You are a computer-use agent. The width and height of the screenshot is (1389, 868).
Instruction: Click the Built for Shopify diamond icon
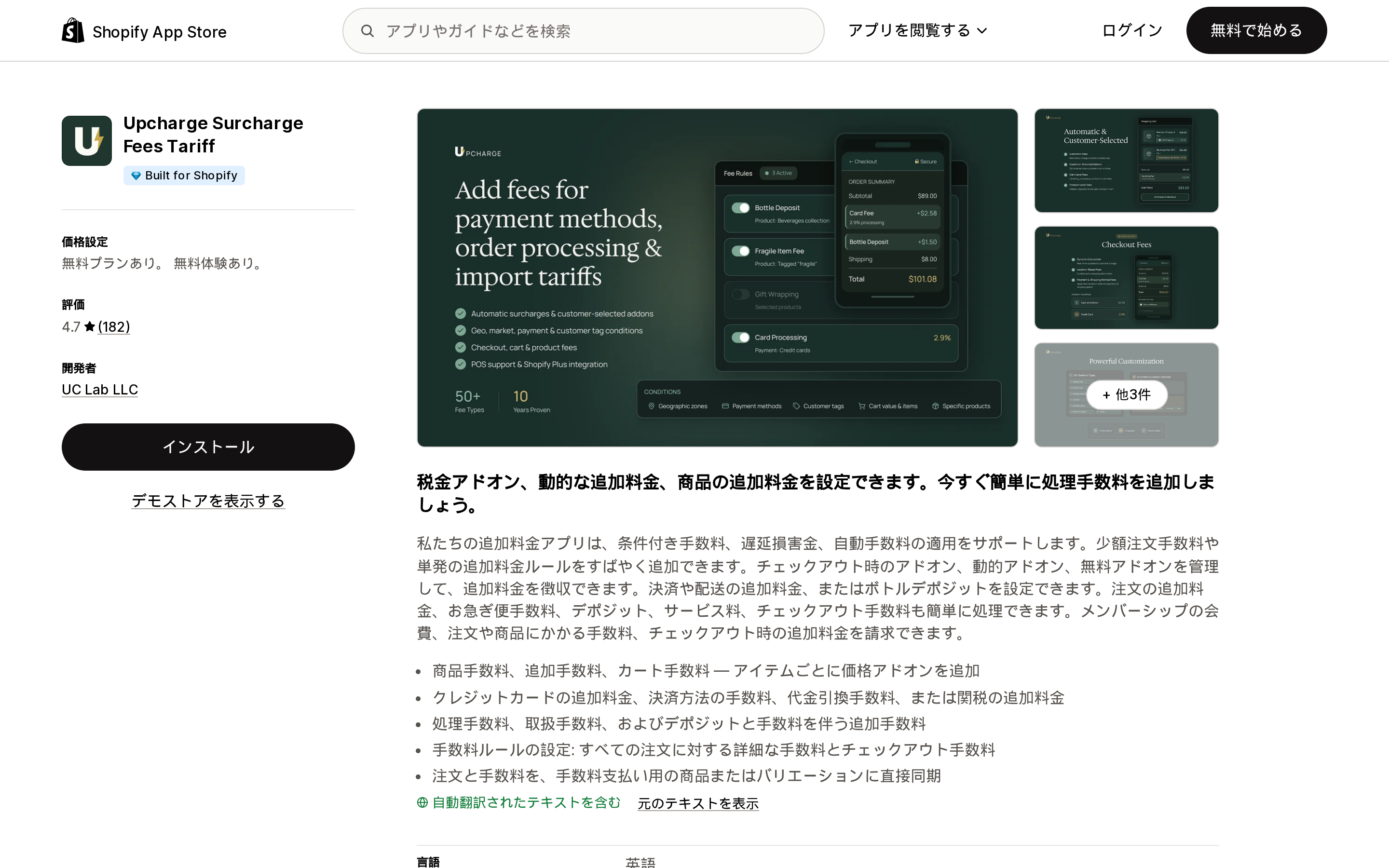pos(136,176)
